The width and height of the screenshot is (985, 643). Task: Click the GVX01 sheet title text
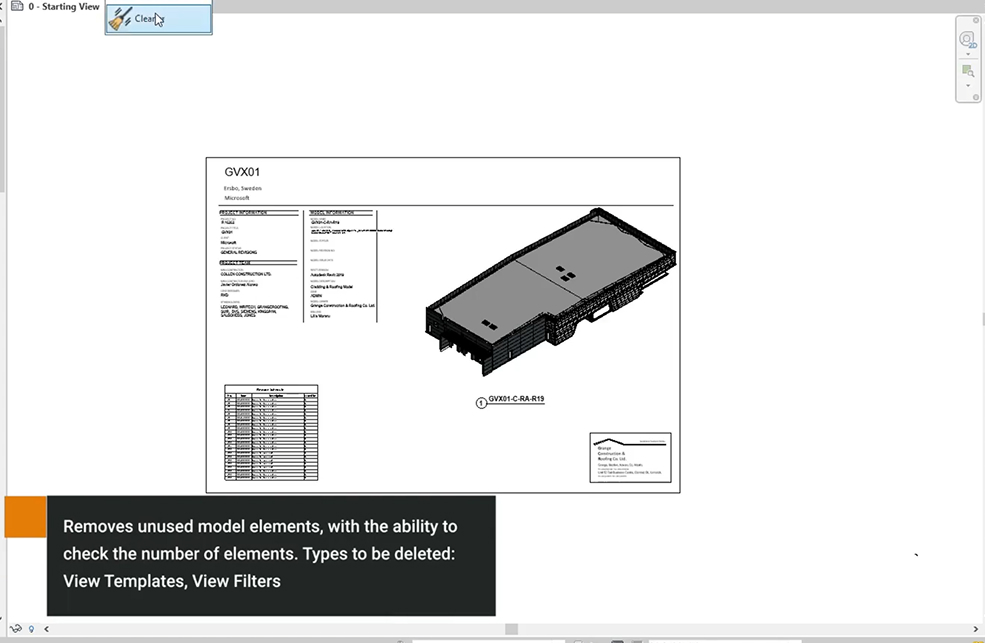click(242, 172)
